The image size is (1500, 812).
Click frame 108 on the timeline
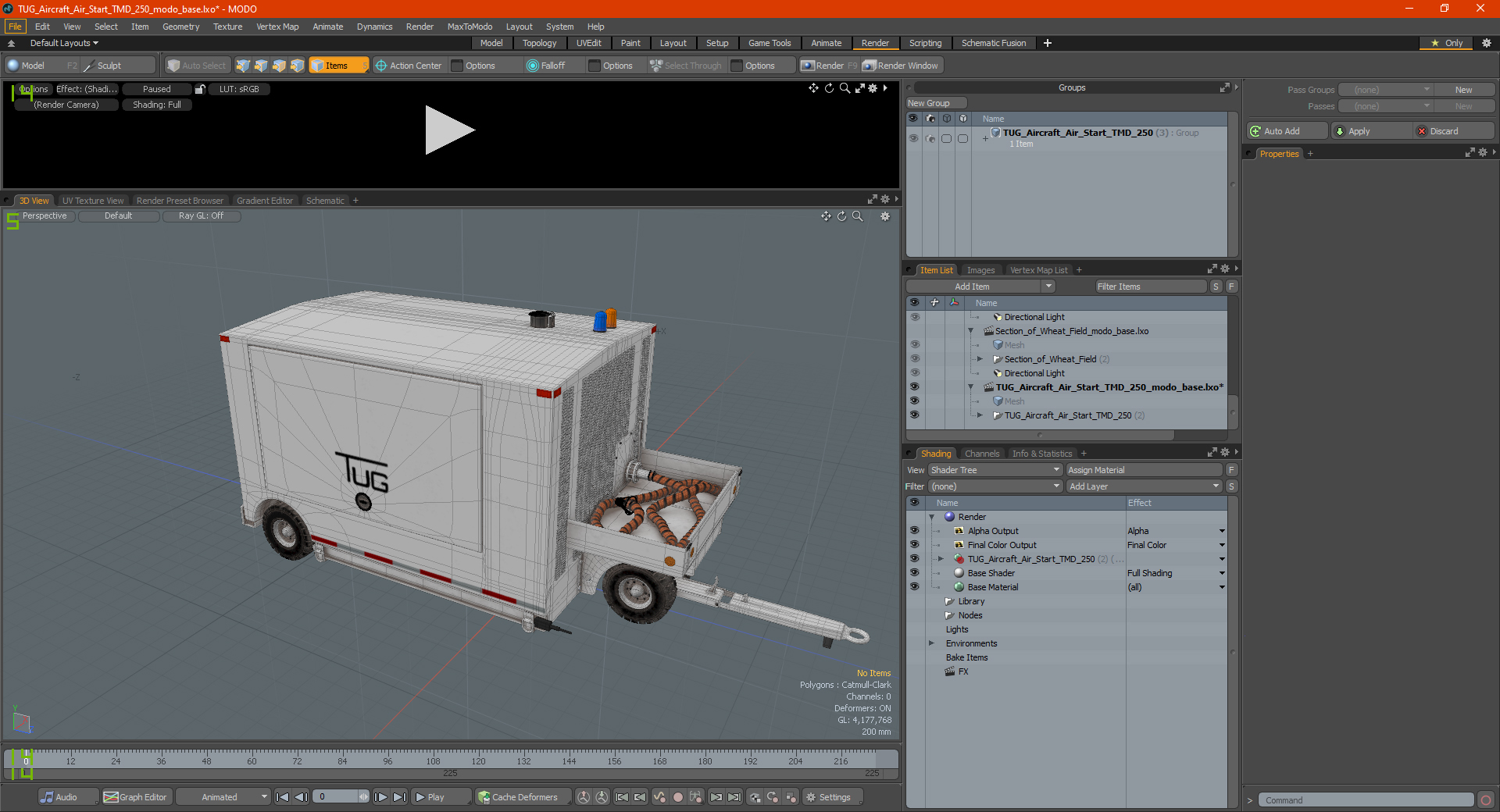tap(433, 760)
